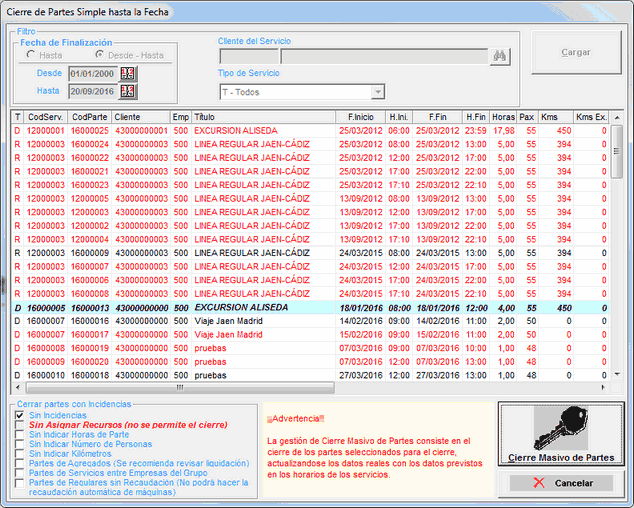The image size is (634, 508).
Task: Toggle the Sin Incidencias checkbox
Action: pos(19,415)
